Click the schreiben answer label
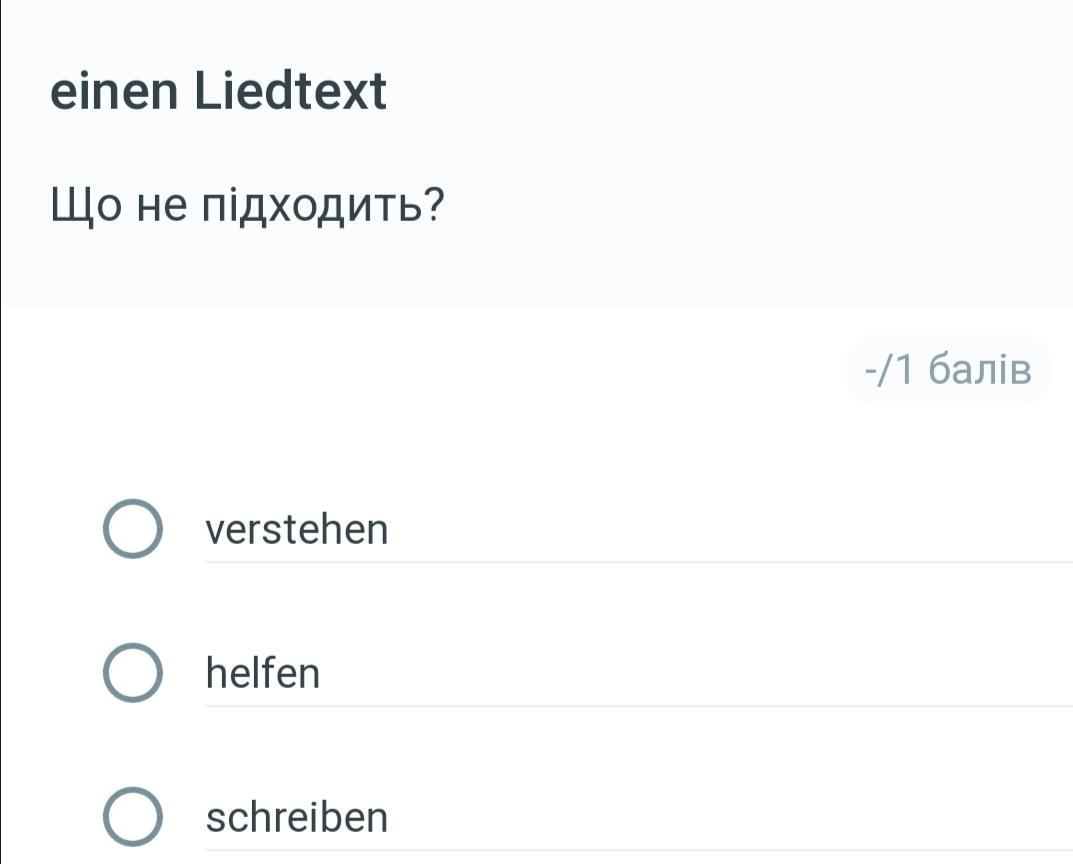 point(296,818)
